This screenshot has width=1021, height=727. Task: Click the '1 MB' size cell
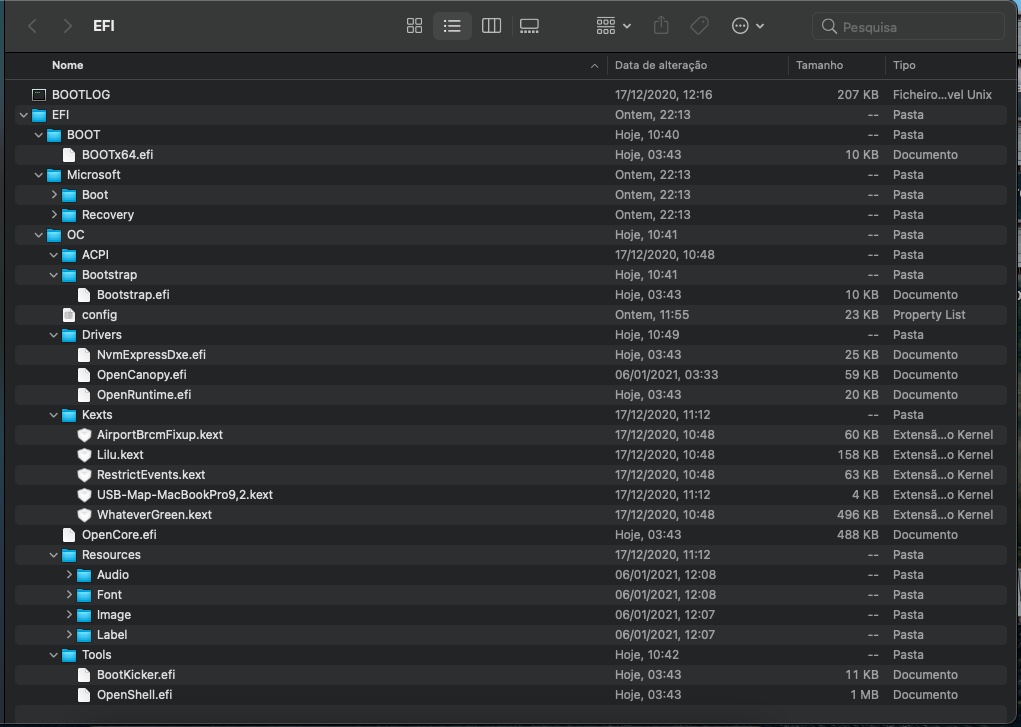(864, 695)
